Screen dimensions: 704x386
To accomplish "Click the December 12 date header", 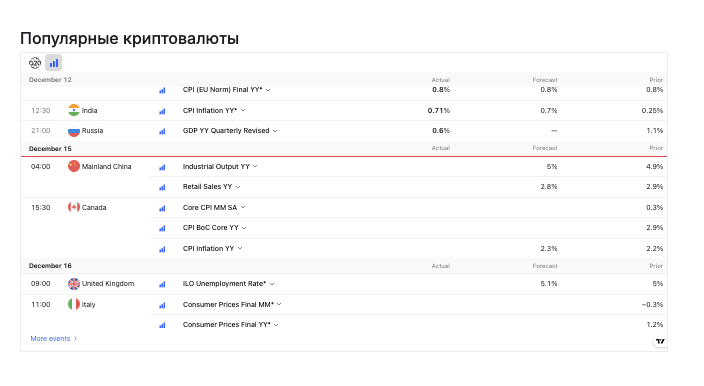I will [50, 79].
